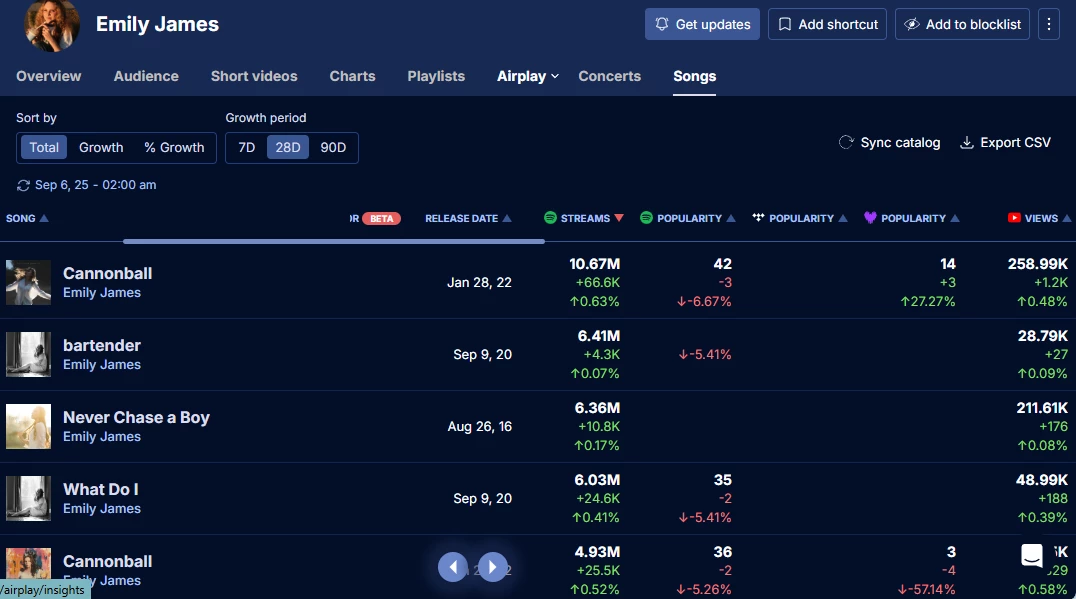Viewport: 1076px width, 599px height.
Task: Click Export CSV download button
Action: [1005, 143]
